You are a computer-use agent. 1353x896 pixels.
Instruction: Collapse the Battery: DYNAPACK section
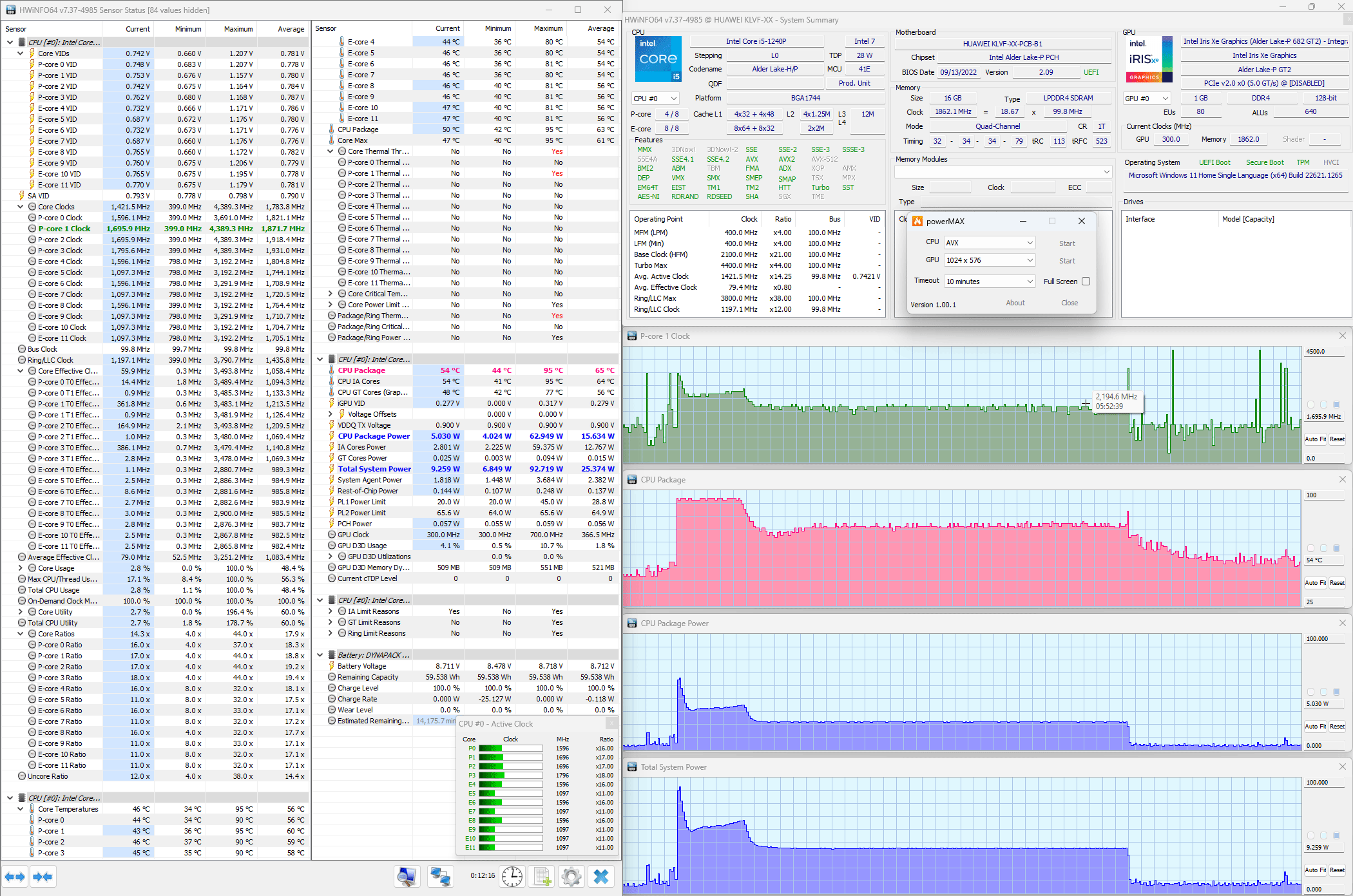click(x=320, y=655)
